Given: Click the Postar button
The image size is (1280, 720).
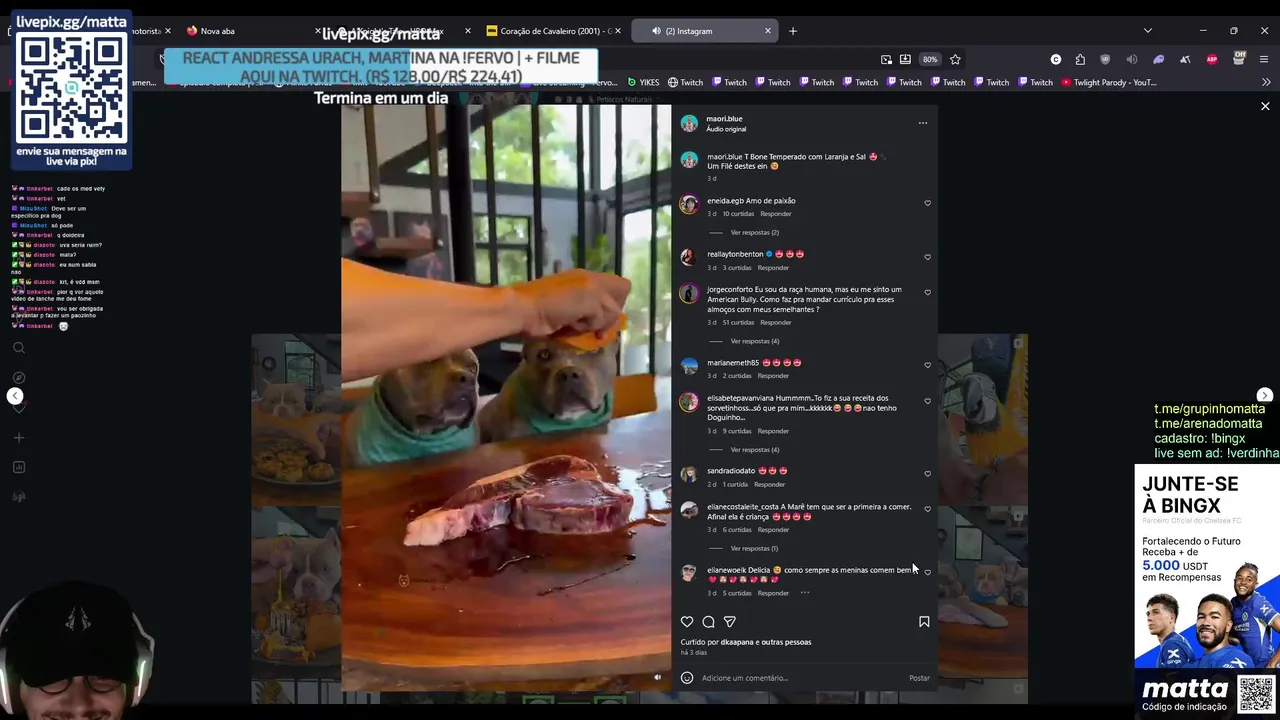Looking at the screenshot, I should click(919, 678).
